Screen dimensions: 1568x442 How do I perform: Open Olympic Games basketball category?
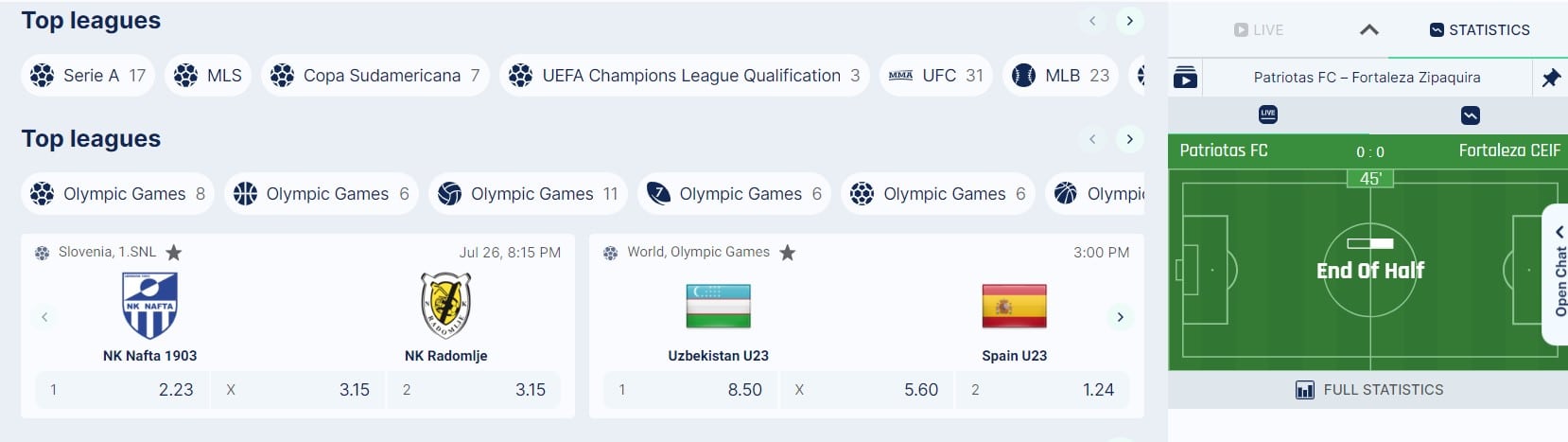pyautogui.click(x=321, y=194)
